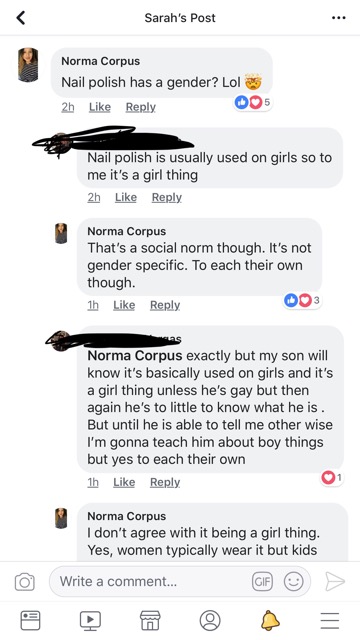Tap the camera icon beside the comment box
This screenshot has height=640, width=360.
24,581
